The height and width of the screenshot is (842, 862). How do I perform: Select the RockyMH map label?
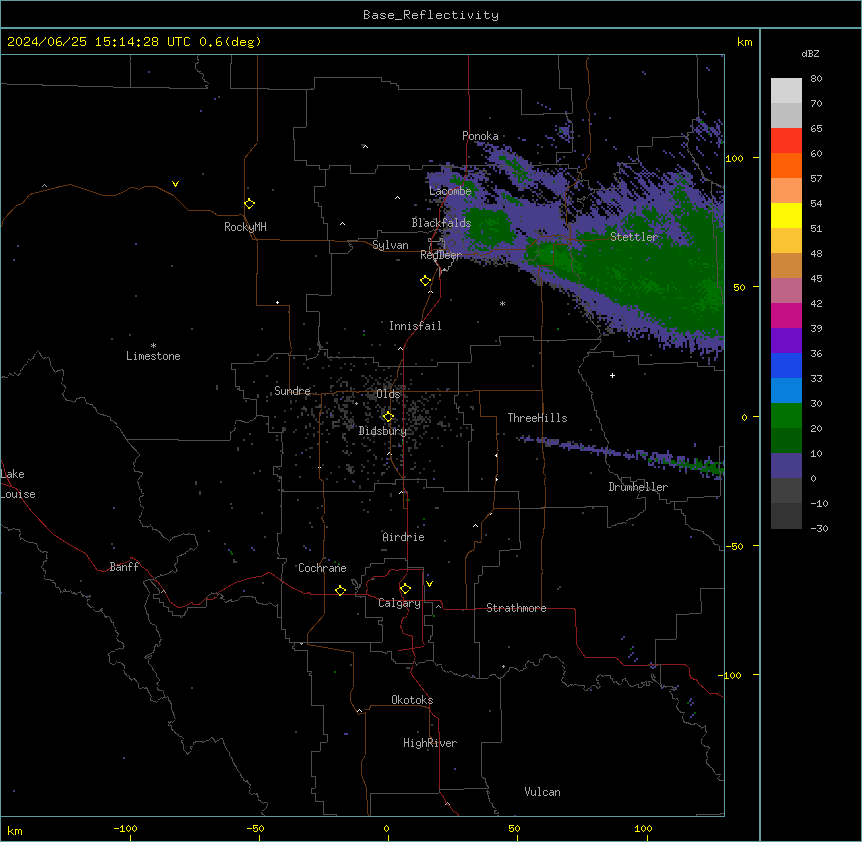point(245,227)
